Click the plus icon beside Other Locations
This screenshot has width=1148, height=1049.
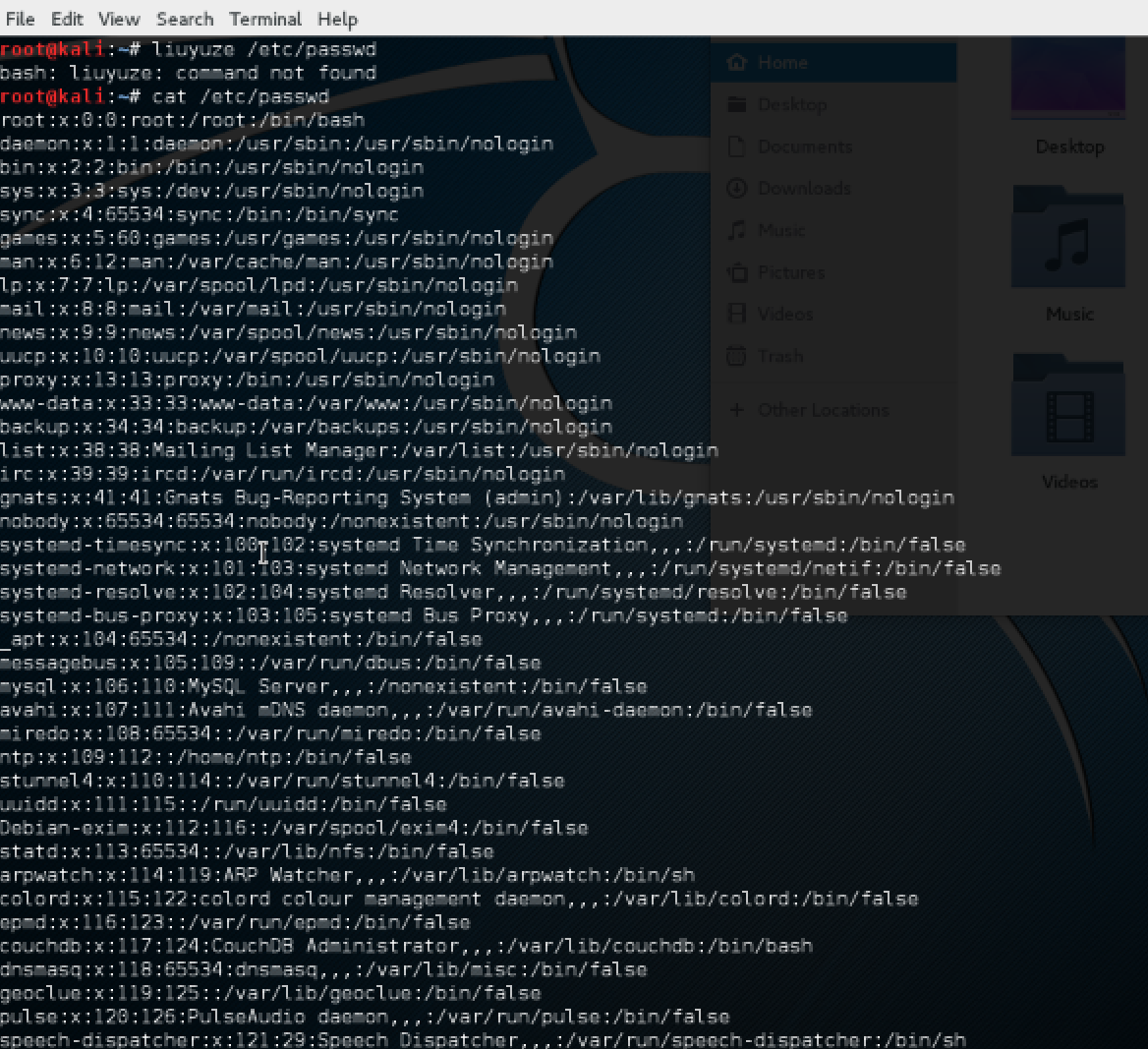[x=736, y=410]
